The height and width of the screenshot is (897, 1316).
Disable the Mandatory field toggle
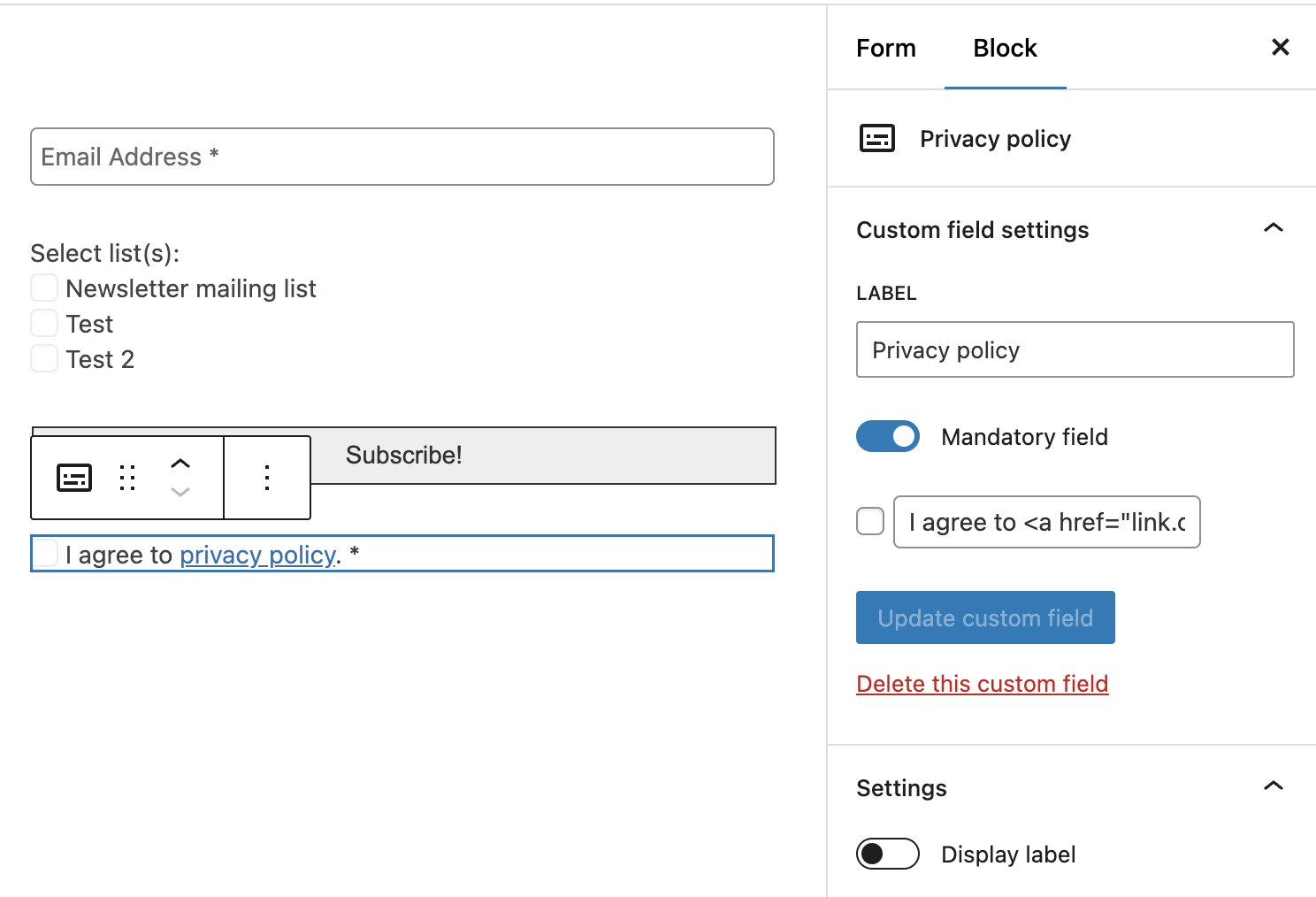point(888,437)
